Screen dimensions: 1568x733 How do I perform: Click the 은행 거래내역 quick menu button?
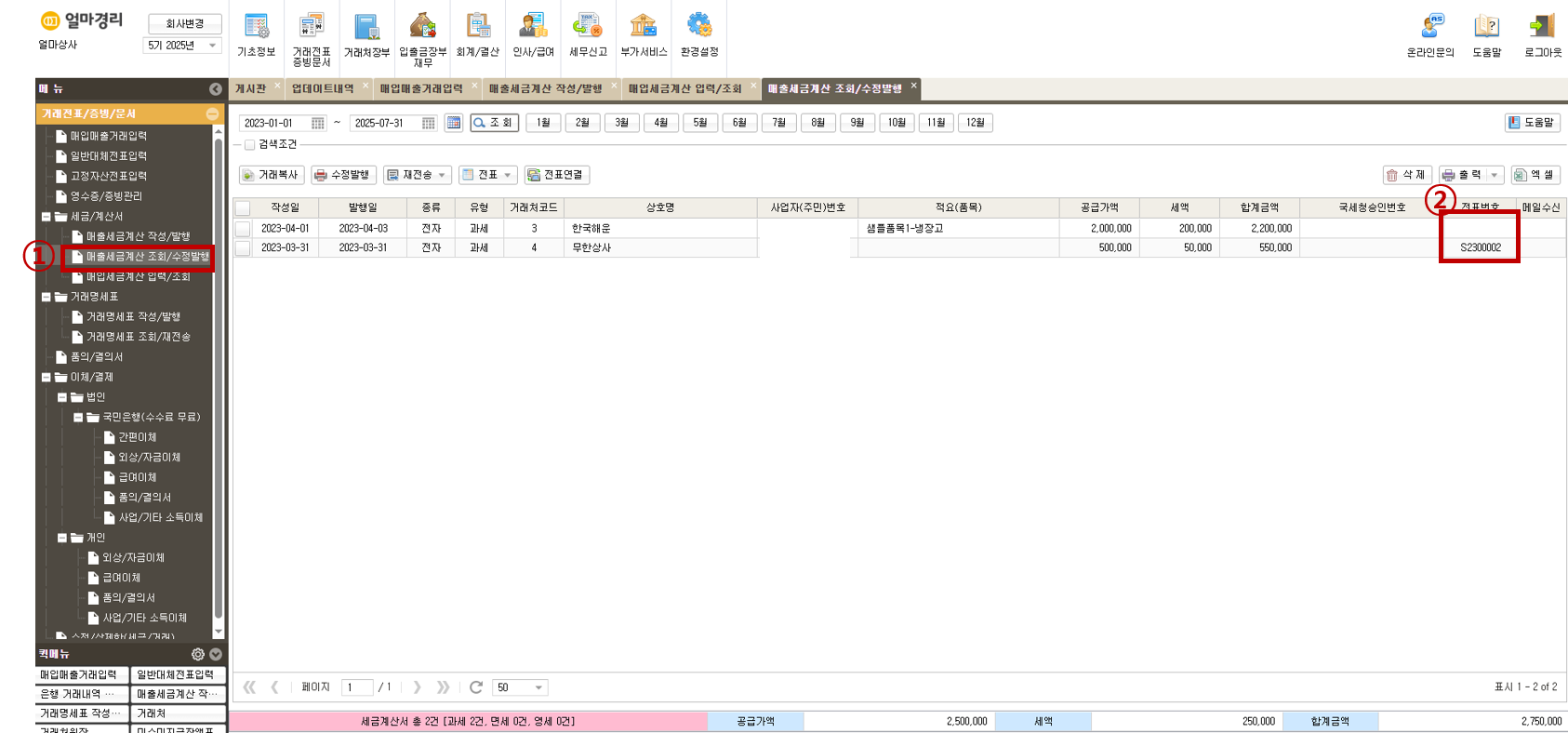click(82, 694)
